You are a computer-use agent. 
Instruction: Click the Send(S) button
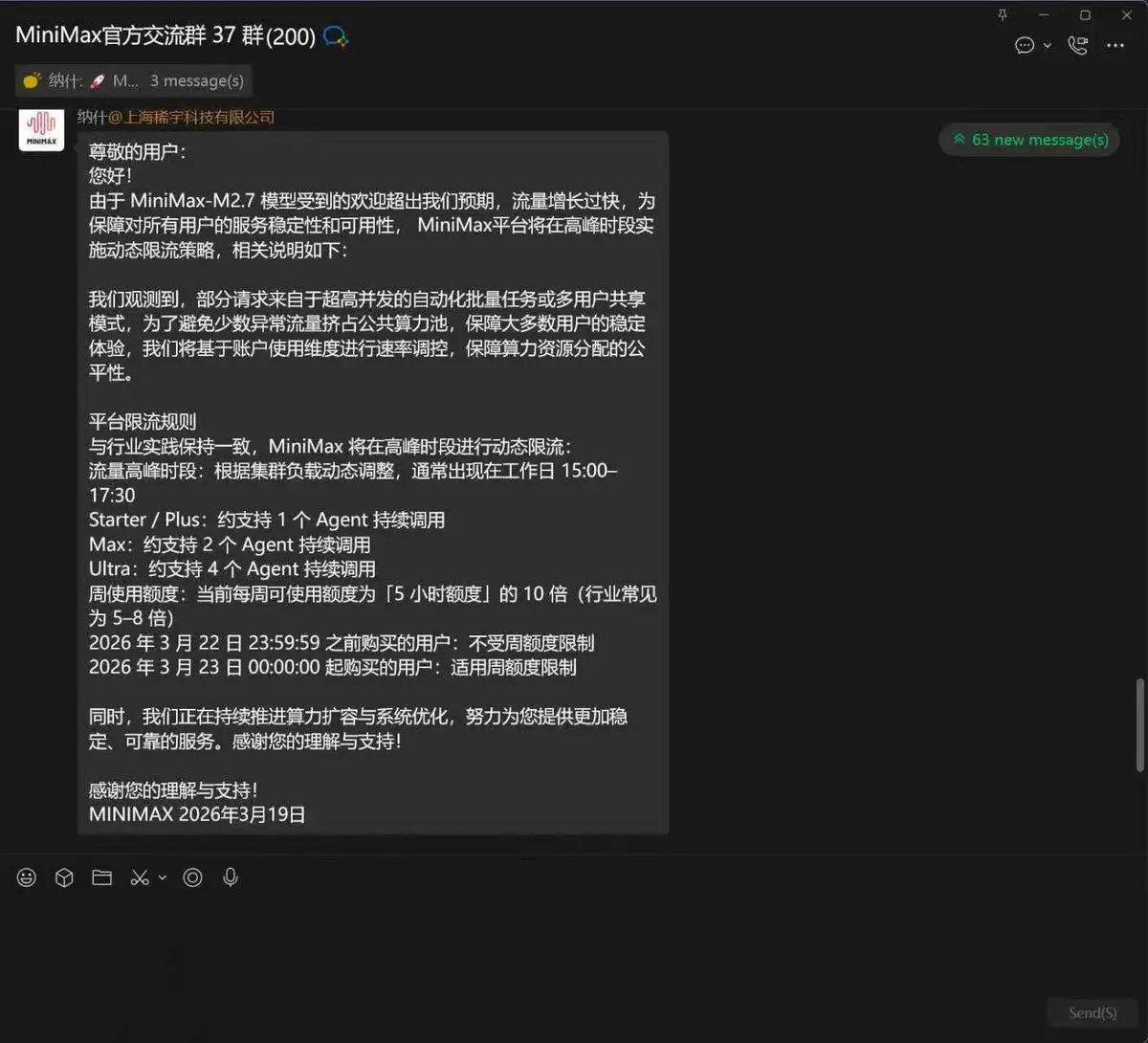click(1093, 1012)
